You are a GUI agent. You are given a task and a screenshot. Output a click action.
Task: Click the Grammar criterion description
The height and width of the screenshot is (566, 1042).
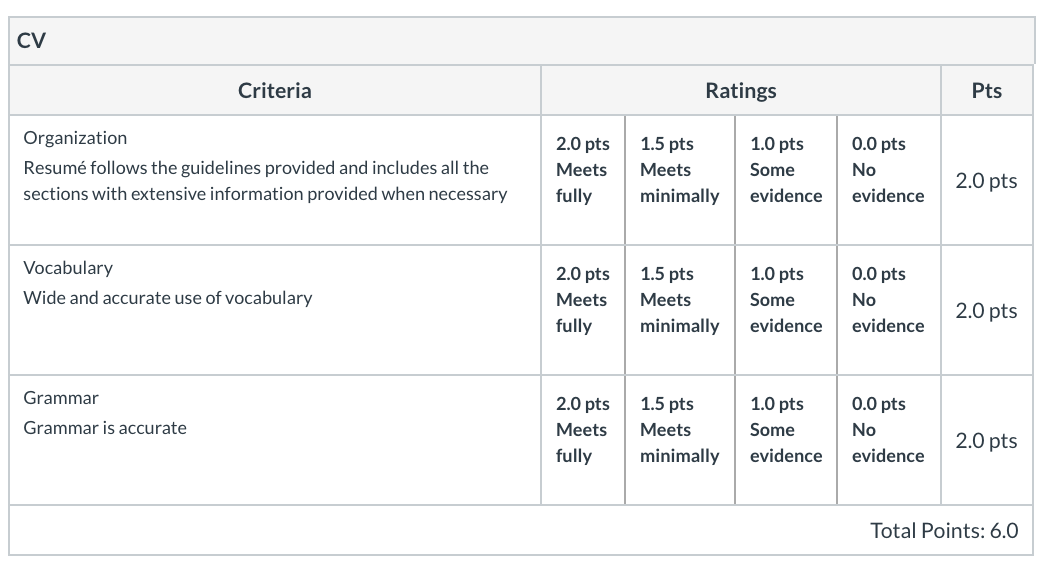point(105,428)
